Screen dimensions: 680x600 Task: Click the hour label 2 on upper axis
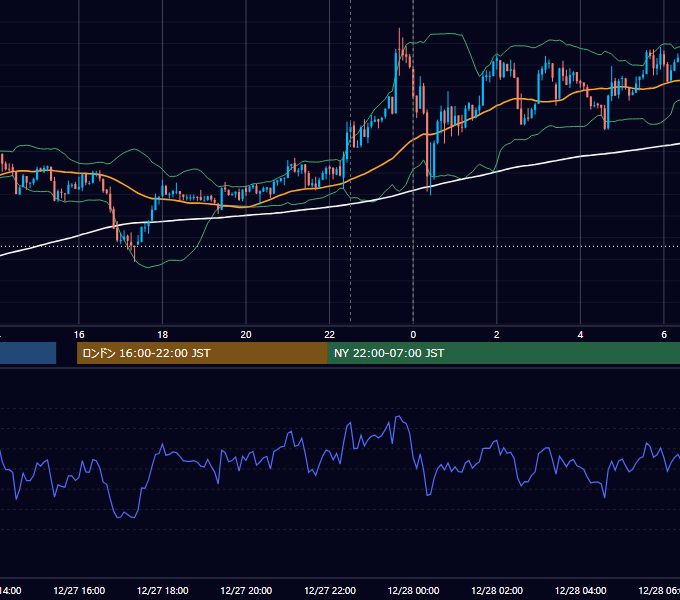497,335
